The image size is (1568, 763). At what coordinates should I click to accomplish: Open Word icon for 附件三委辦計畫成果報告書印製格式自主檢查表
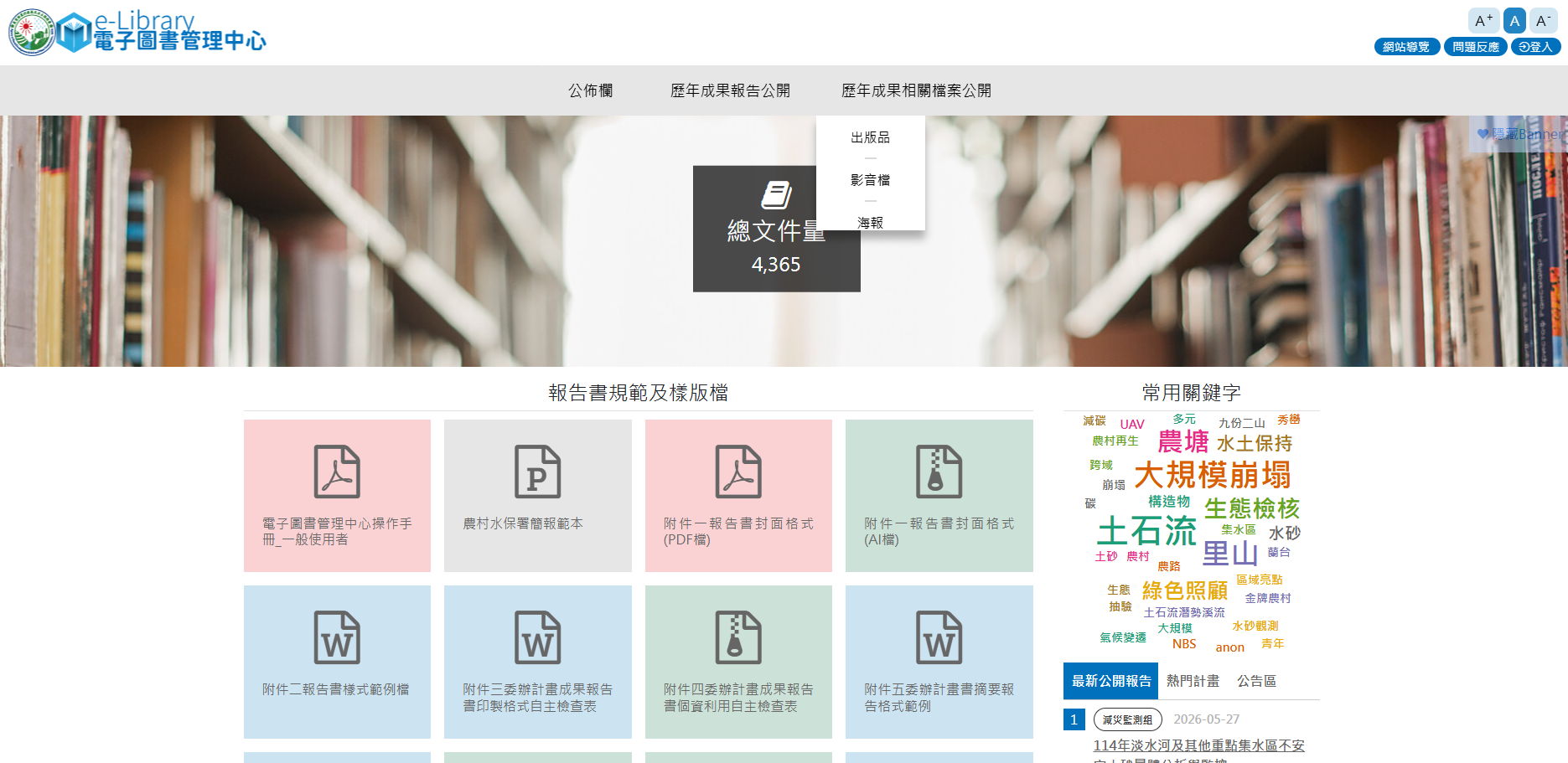click(537, 637)
